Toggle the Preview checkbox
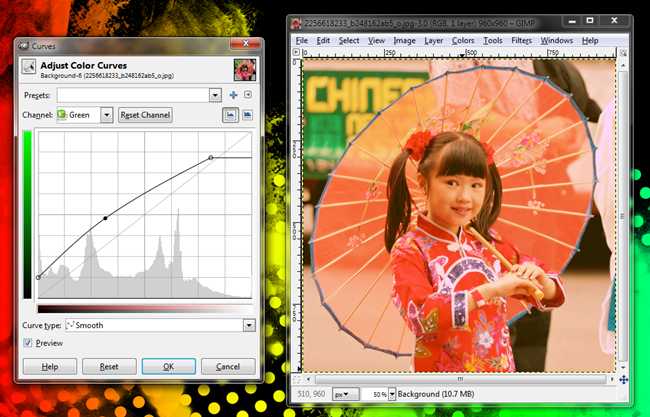This screenshot has height=417, width=650. [27, 343]
